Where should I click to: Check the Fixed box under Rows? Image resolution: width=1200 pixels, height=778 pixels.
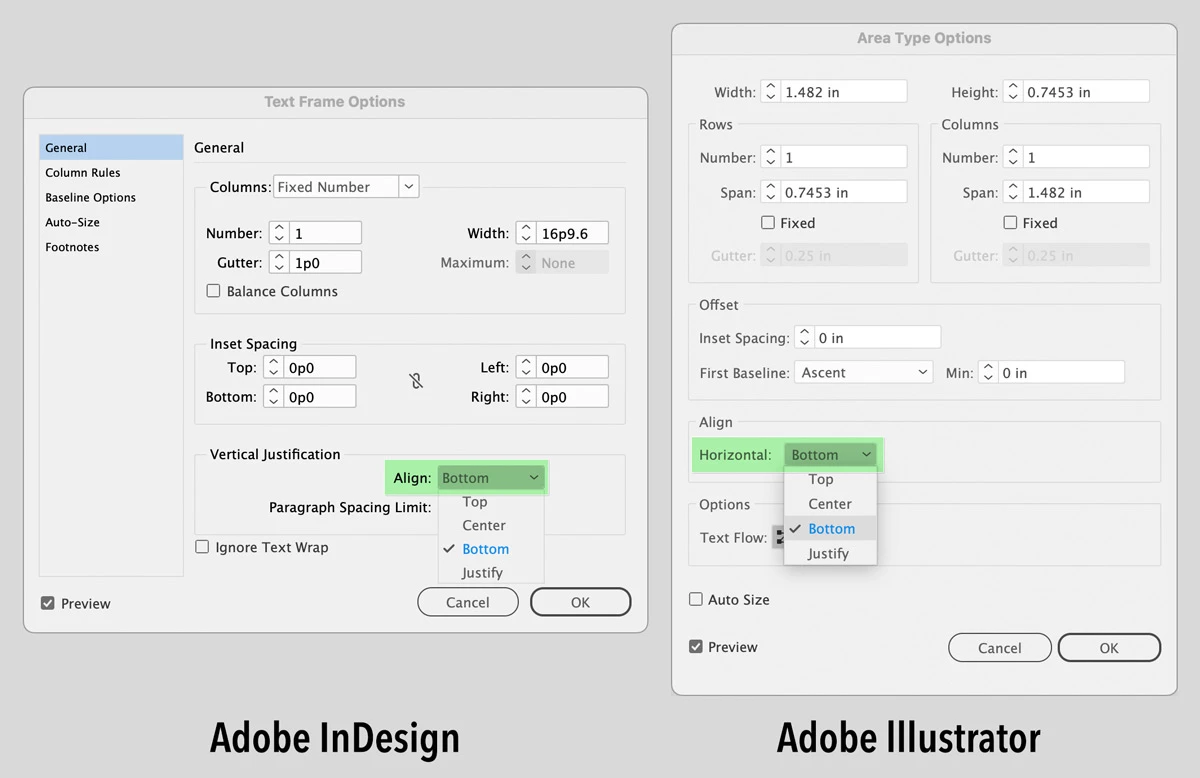[768, 223]
